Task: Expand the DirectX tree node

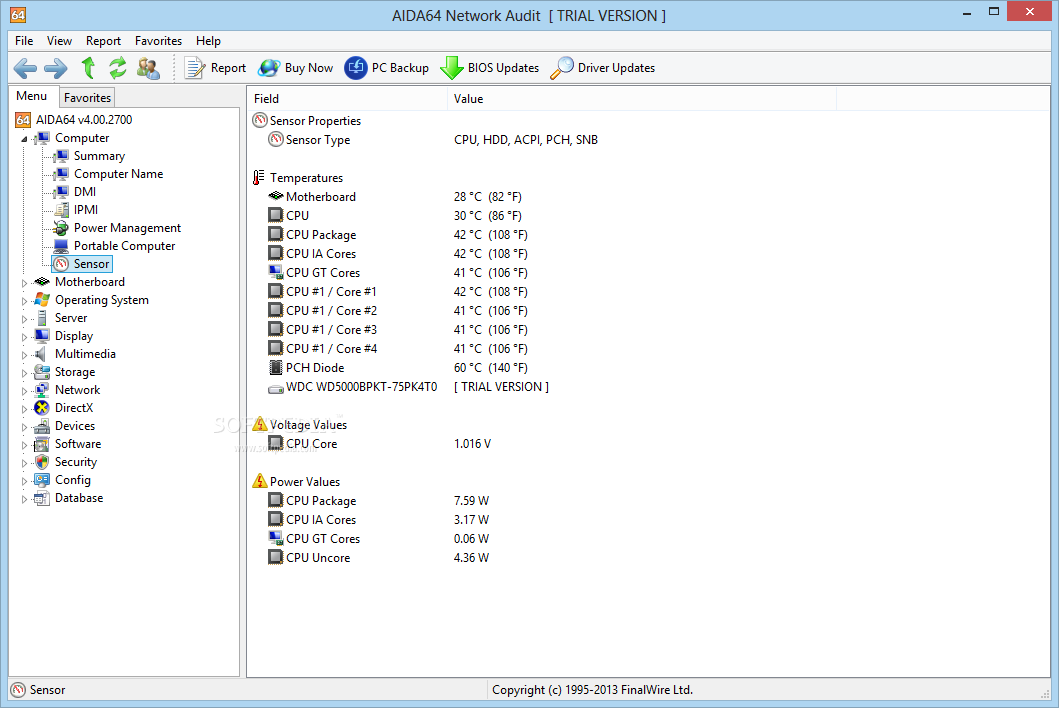Action: click(27, 409)
